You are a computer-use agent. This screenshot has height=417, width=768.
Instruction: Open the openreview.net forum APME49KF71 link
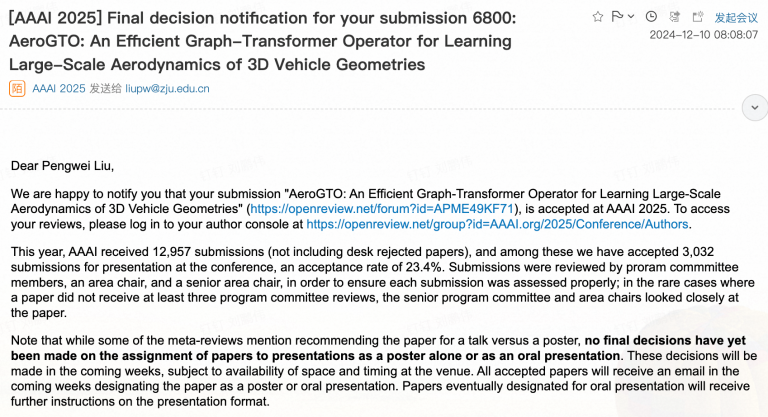click(382, 209)
